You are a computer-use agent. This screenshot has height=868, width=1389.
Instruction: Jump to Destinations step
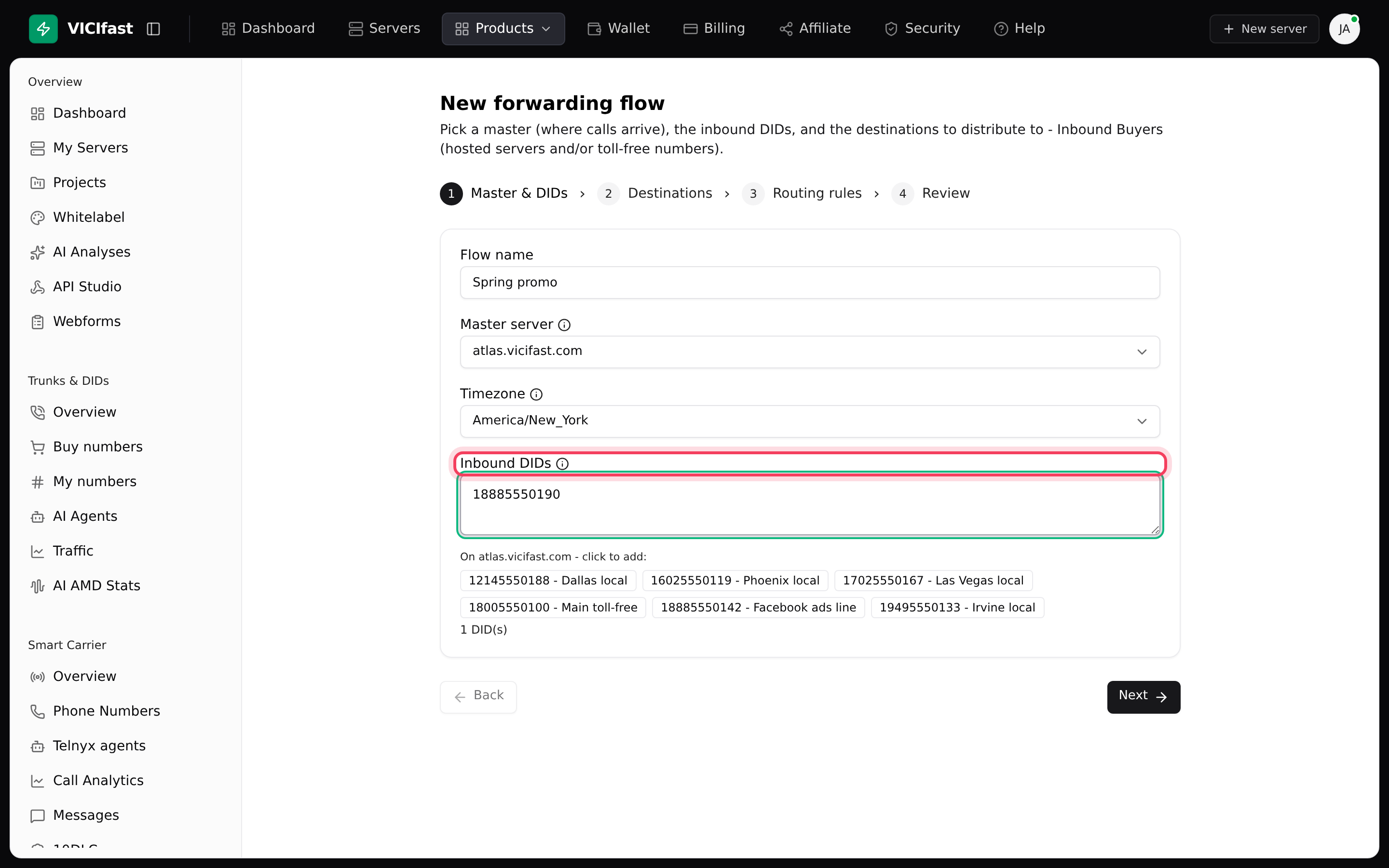655,193
